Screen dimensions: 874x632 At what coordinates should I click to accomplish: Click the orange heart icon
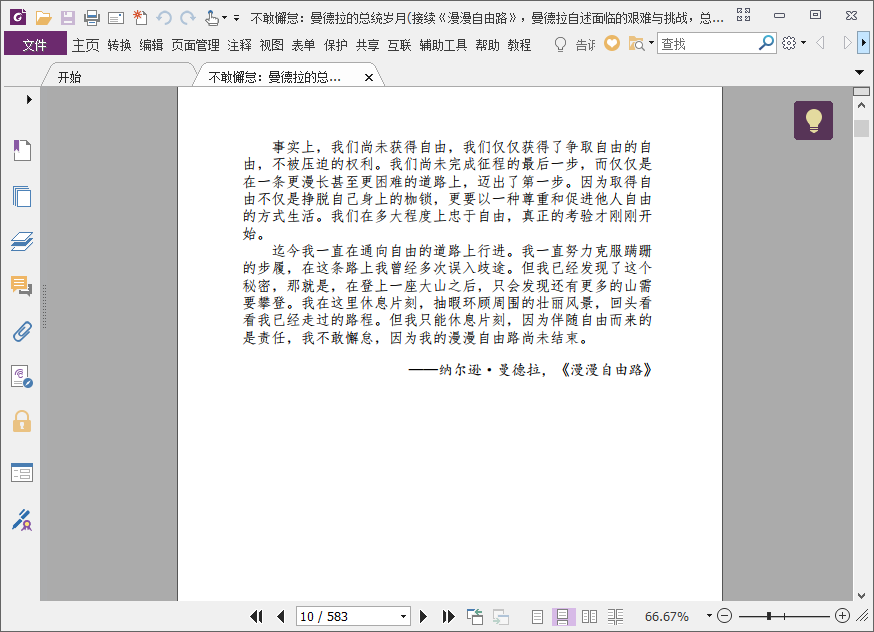pos(612,43)
